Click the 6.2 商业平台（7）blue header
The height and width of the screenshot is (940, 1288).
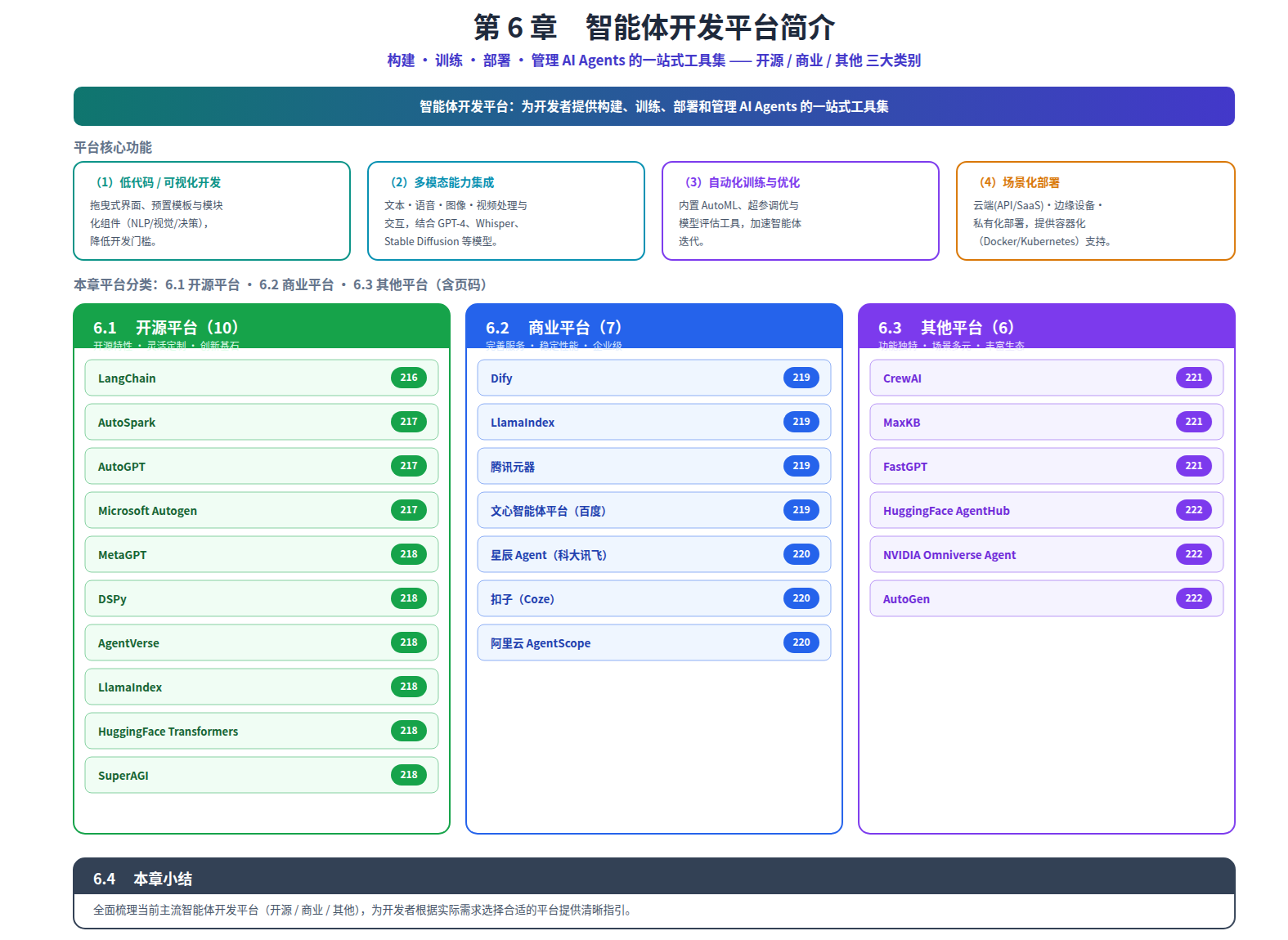(654, 326)
